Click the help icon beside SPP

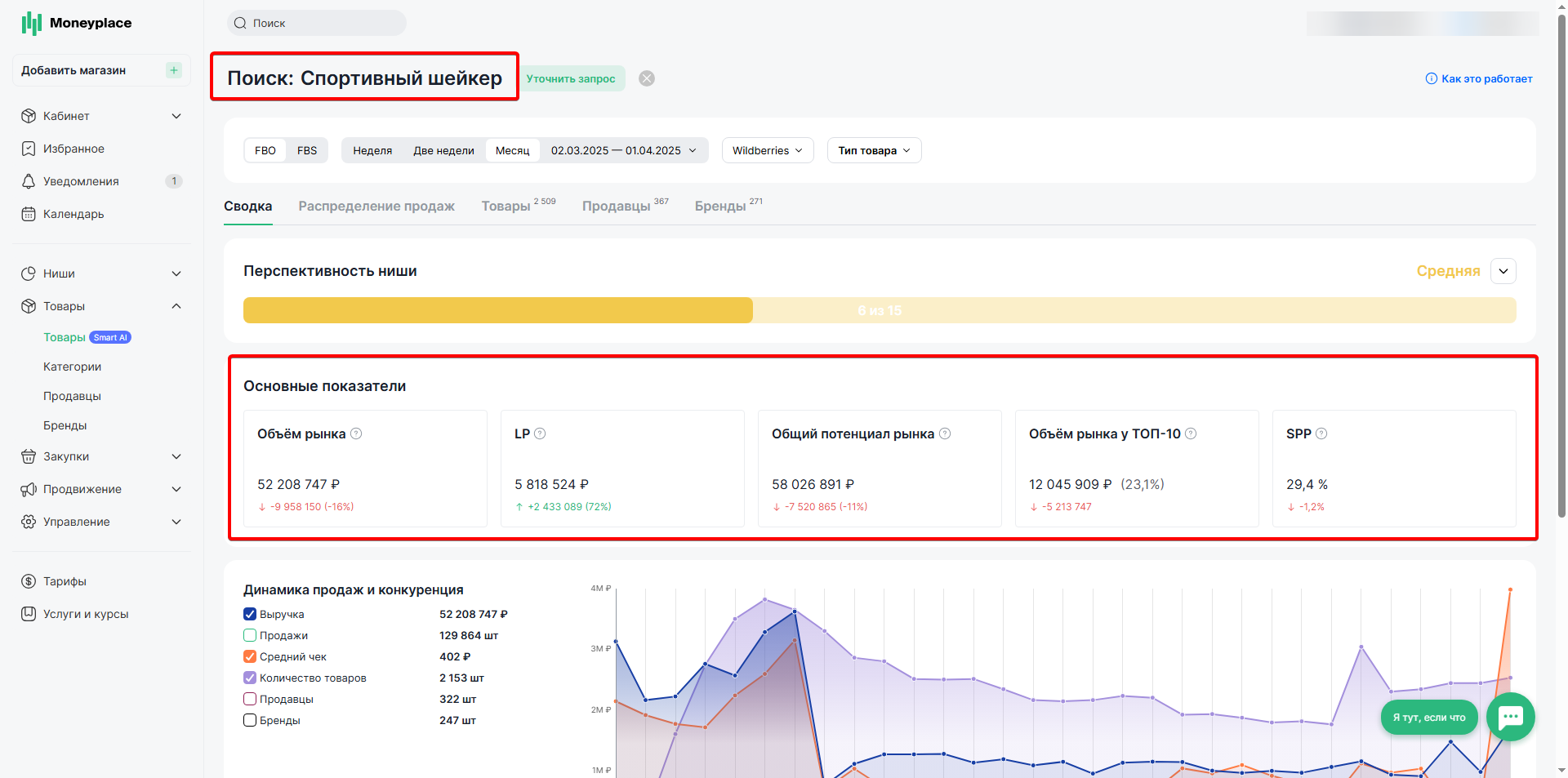[1321, 433]
